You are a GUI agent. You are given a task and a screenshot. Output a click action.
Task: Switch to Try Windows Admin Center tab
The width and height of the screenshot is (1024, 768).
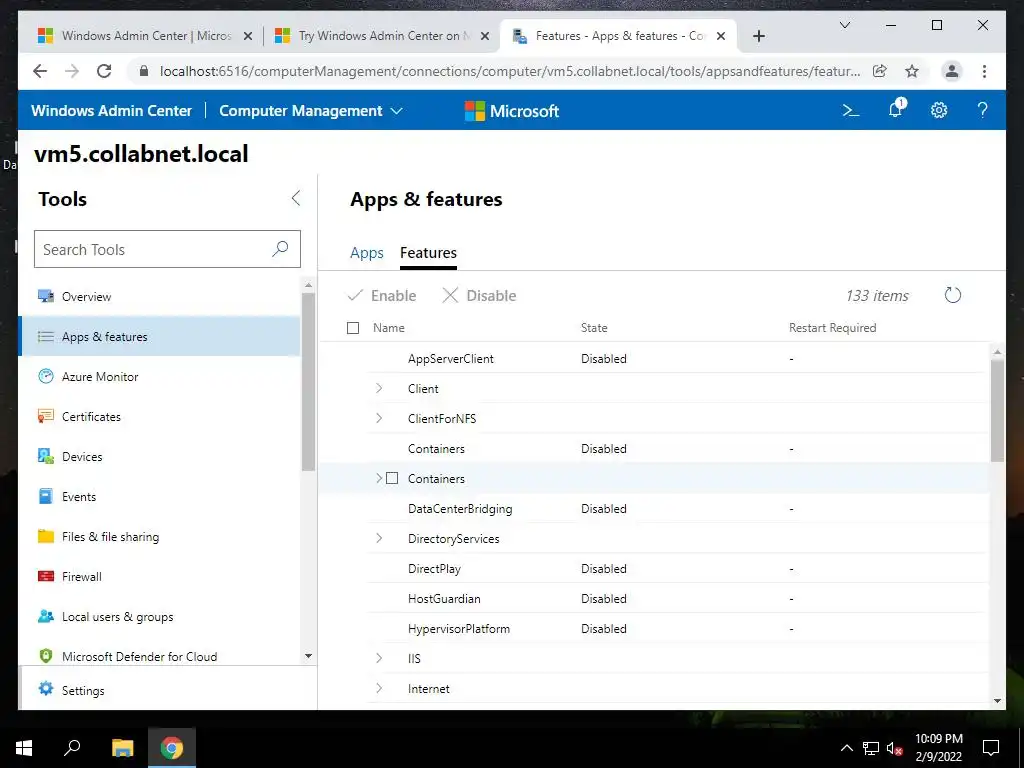click(x=383, y=36)
